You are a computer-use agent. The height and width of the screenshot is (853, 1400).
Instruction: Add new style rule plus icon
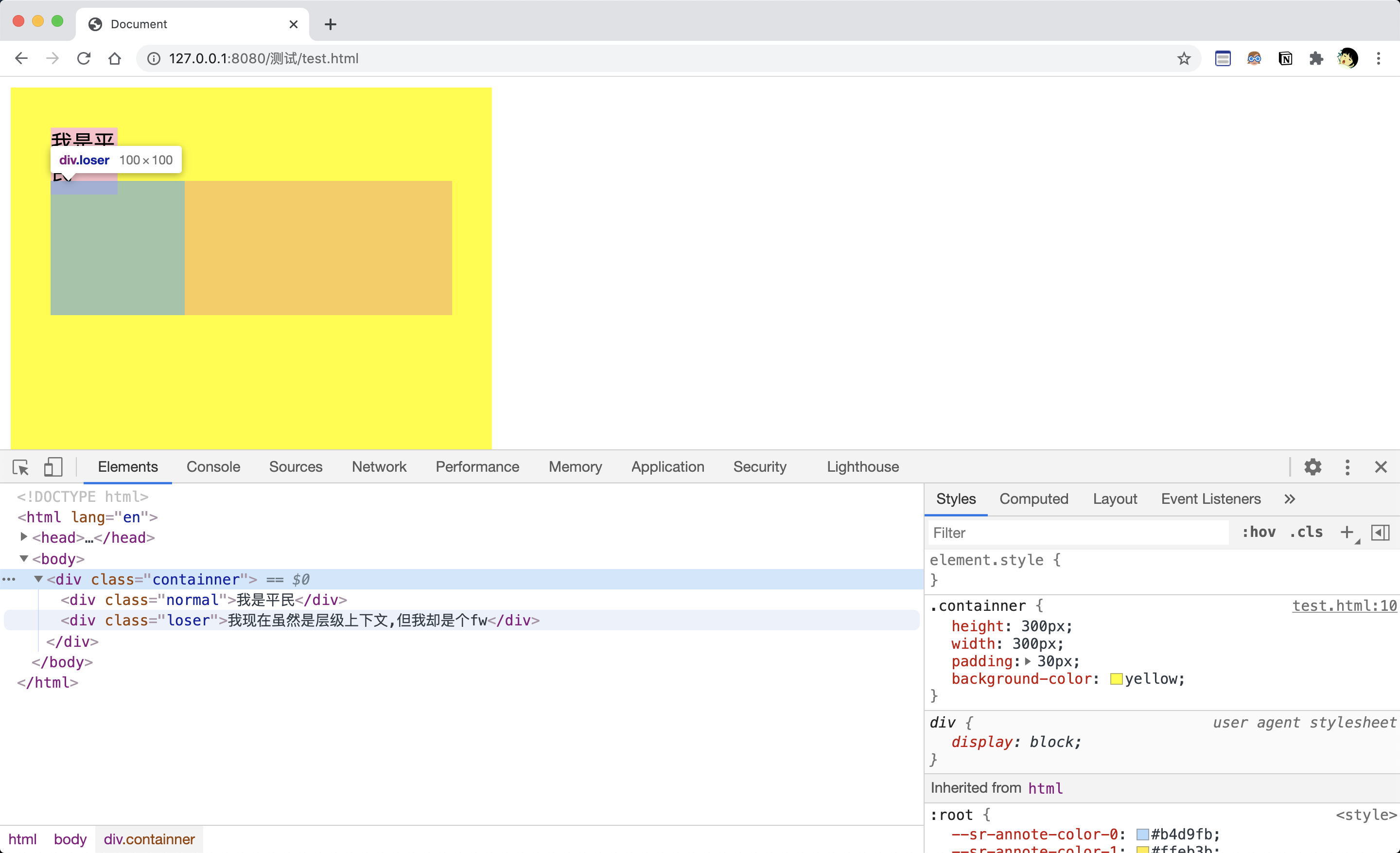point(1346,533)
